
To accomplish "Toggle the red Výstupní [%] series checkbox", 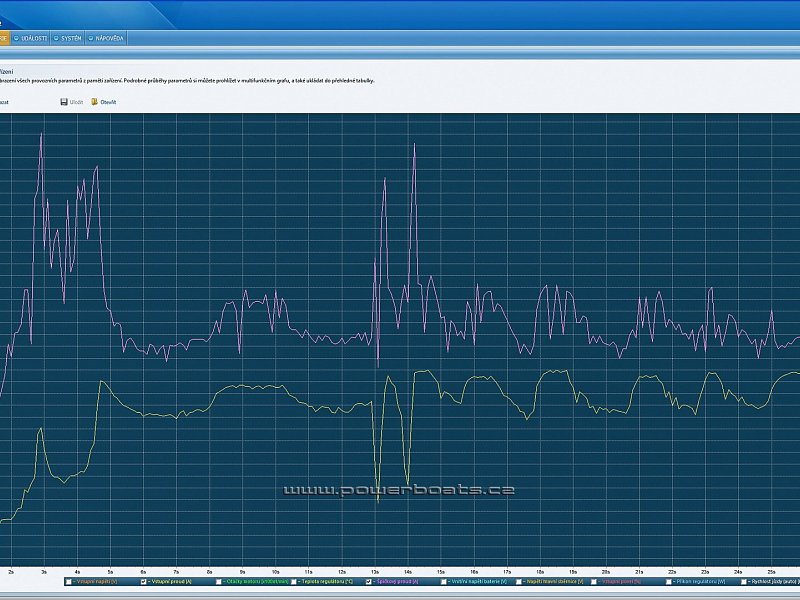I will coord(594,582).
